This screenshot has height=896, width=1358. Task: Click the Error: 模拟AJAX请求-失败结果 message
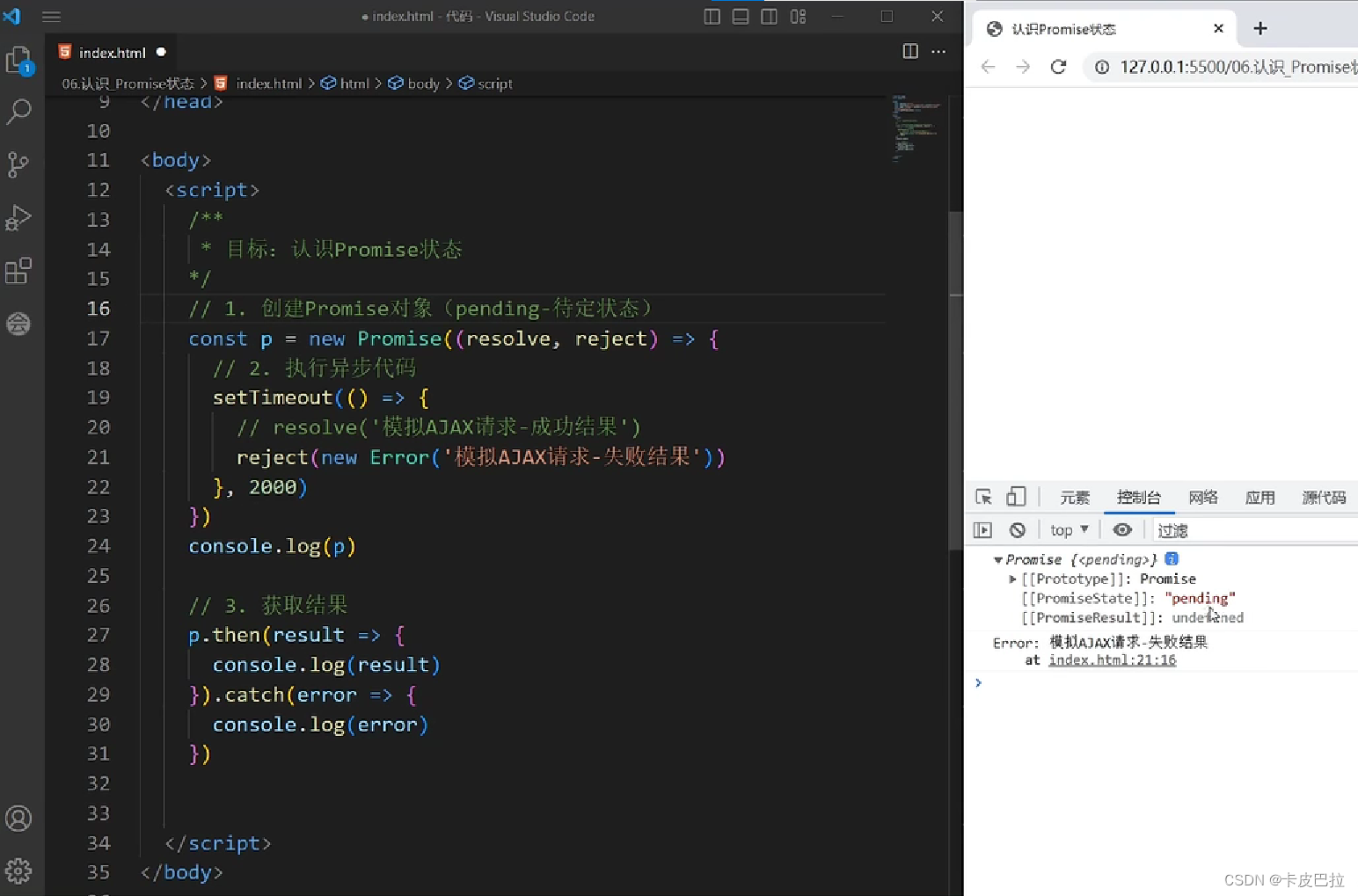tap(1100, 643)
